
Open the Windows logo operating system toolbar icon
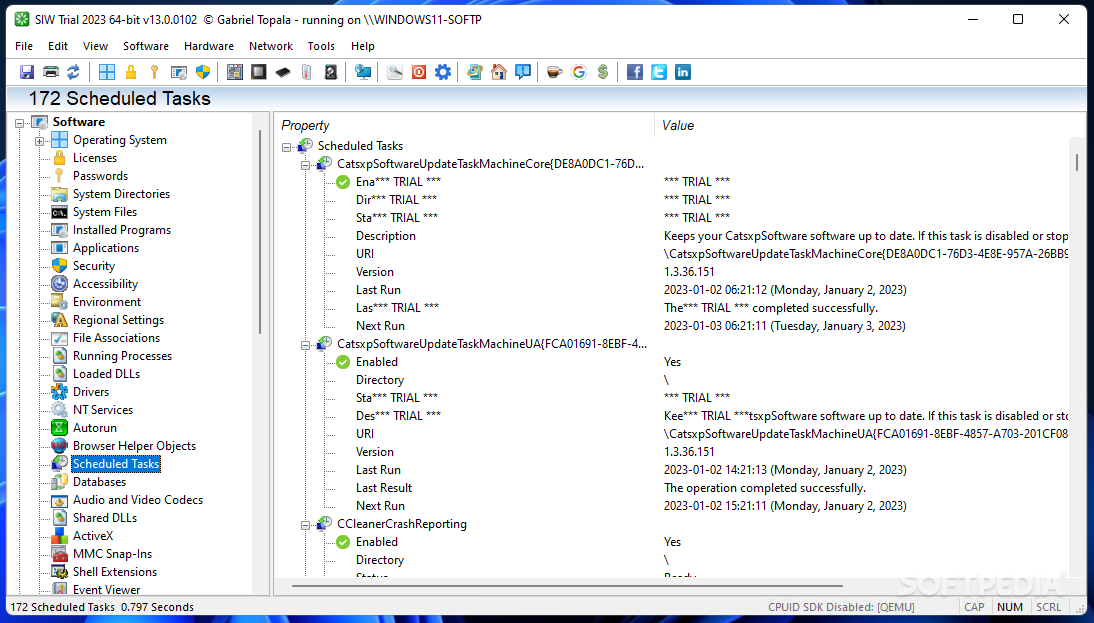click(x=107, y=72)
